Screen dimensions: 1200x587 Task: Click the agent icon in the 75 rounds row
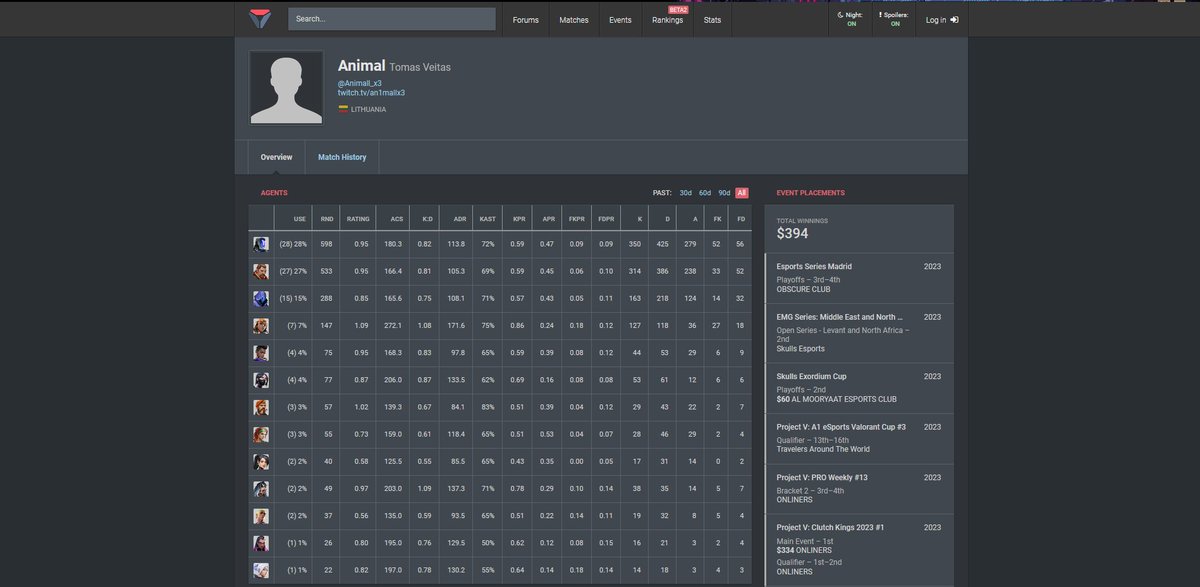[x=261, y=352]
